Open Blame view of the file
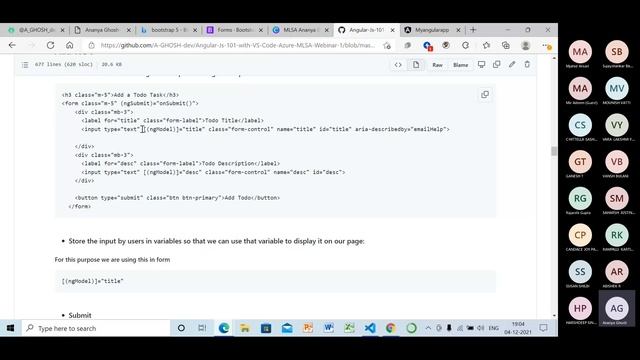 coord(460,65)
